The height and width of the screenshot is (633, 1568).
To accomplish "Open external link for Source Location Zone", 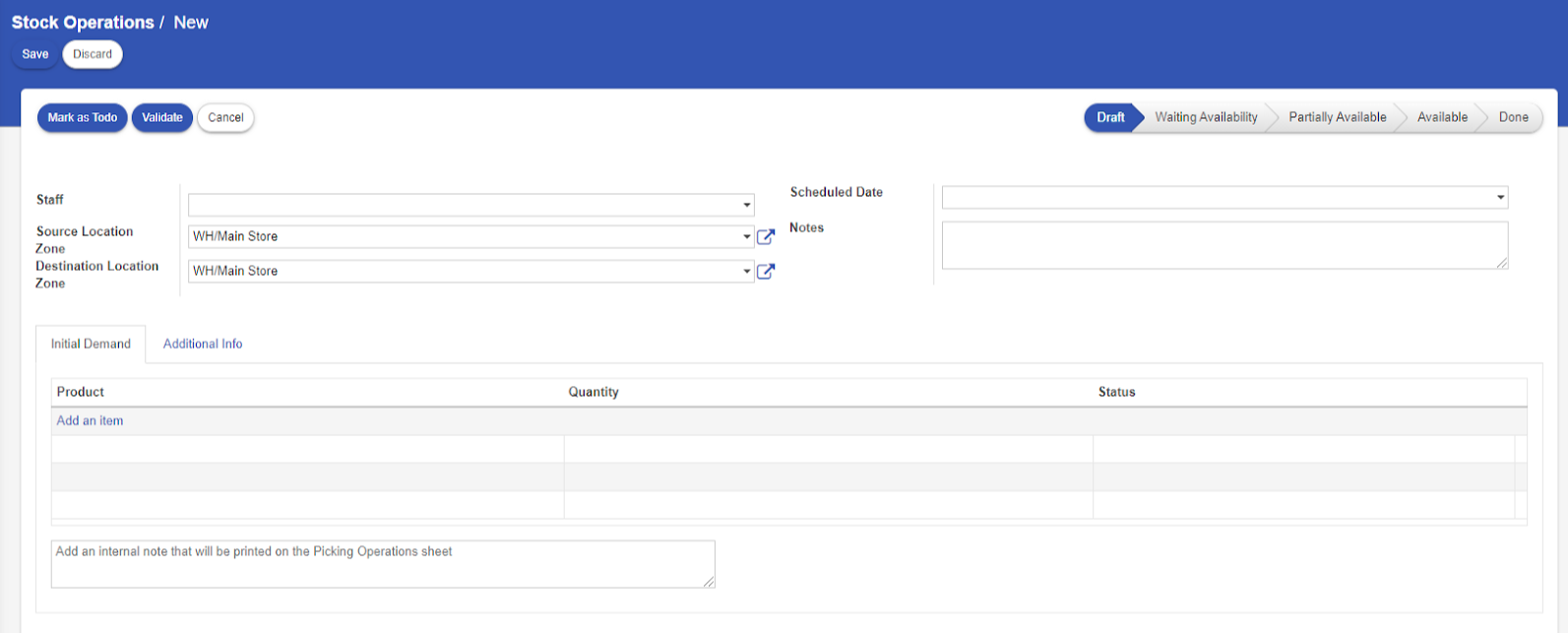I will click(x=766, y=236).
